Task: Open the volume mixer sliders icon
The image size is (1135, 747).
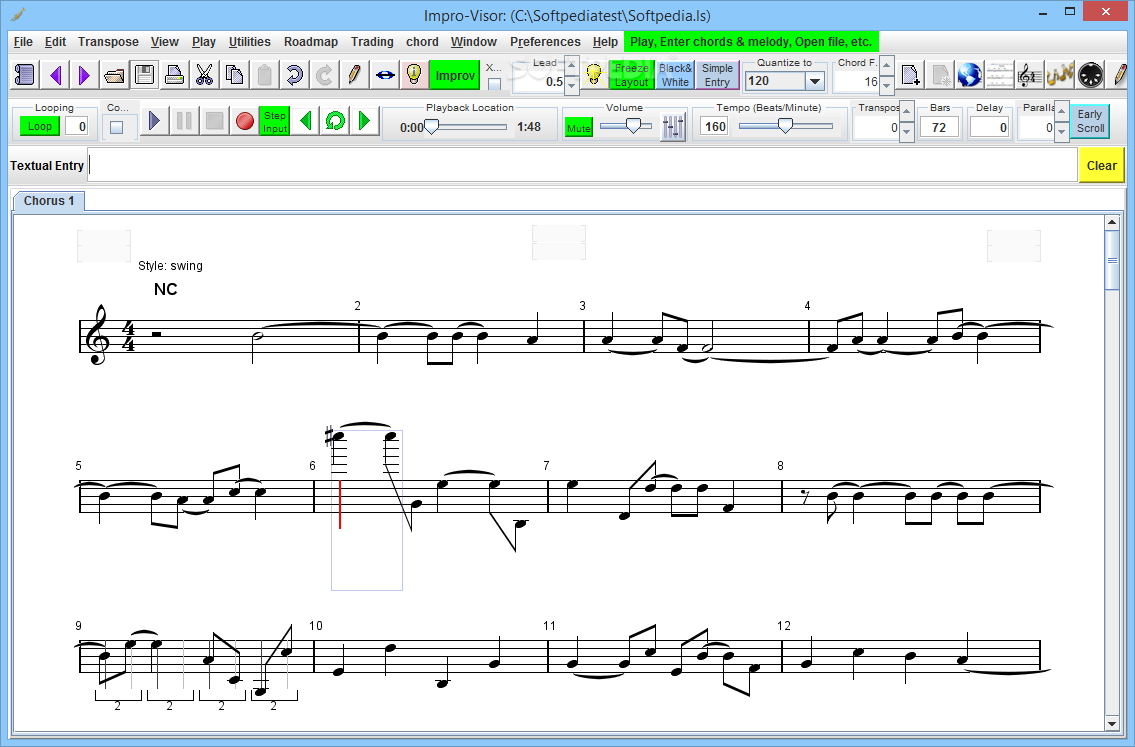Action: pos(672,128)
